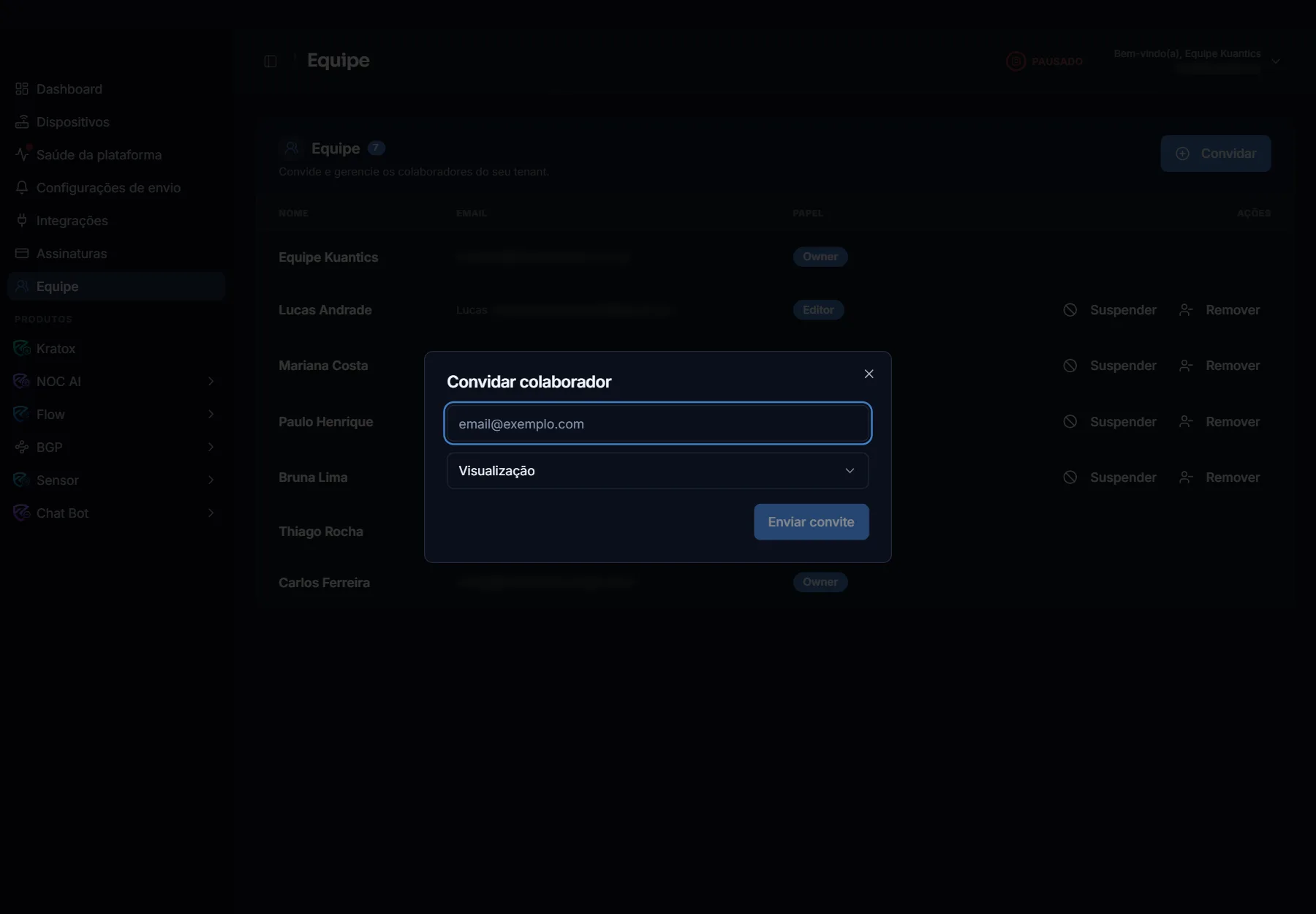Click the BGP product icon

(22, 447)
